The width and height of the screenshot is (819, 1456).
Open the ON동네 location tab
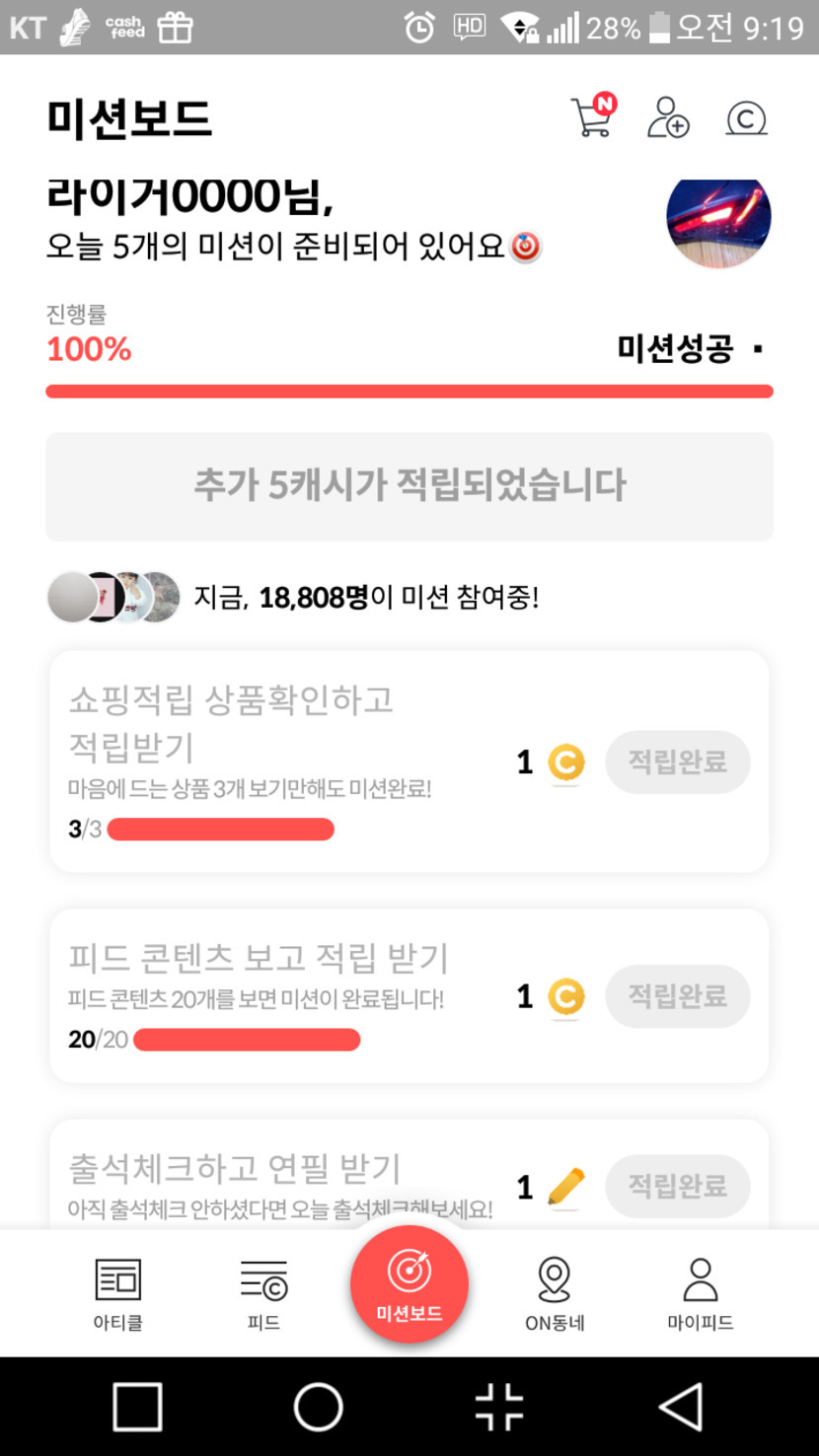tap(555, 1294)
